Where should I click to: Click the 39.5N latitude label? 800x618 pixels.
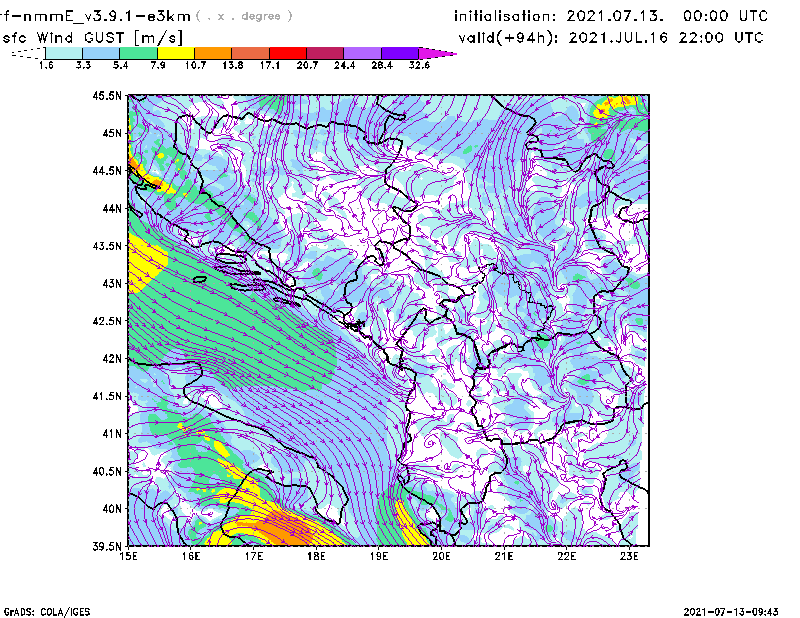click(x=107, y=547)
